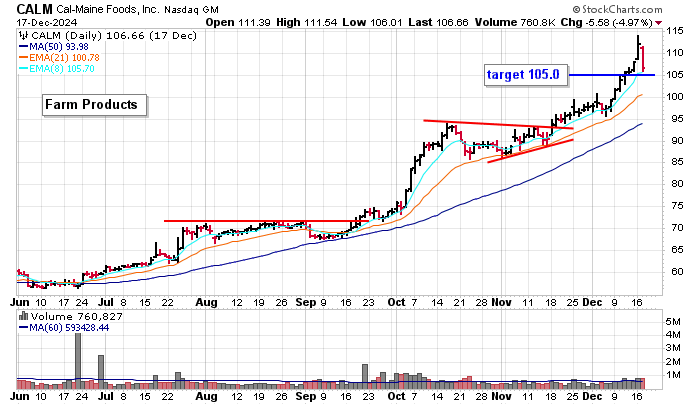Click Oct on the price panel's date axis
Image resolution: width=700 pixels, height=405 pixels.
(x=396, y=302)
